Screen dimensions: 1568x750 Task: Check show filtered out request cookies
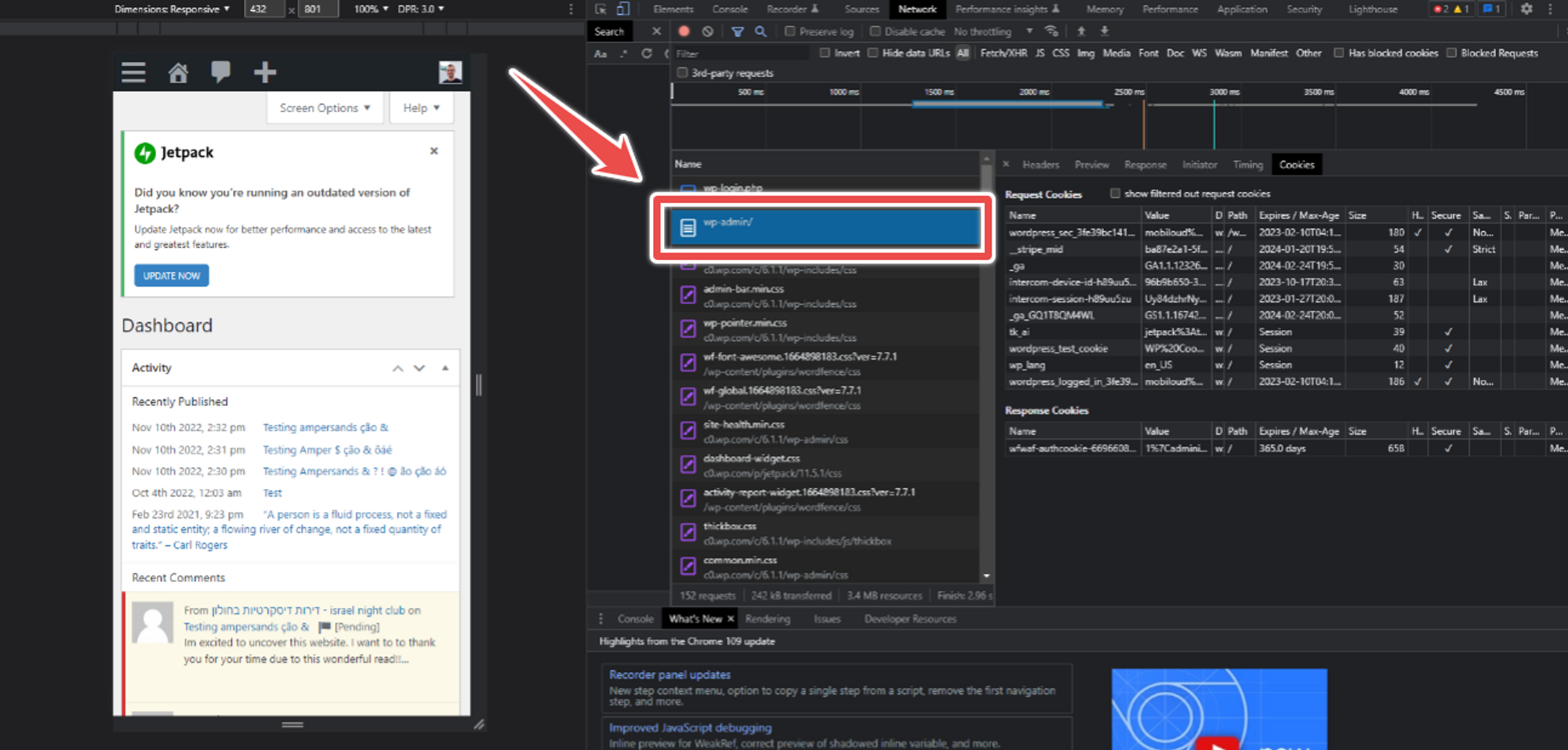(1115, 194)
